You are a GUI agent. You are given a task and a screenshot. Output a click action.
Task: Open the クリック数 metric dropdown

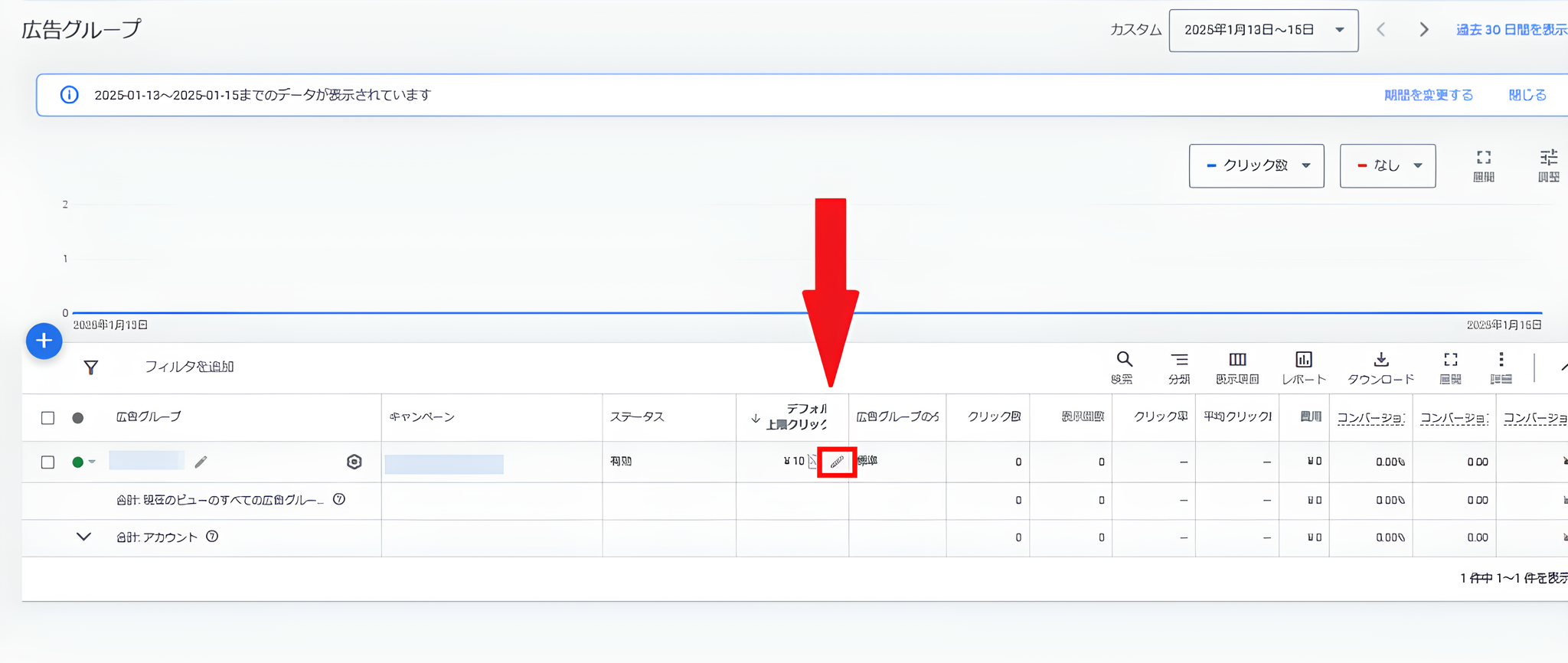coord(1256,165)
